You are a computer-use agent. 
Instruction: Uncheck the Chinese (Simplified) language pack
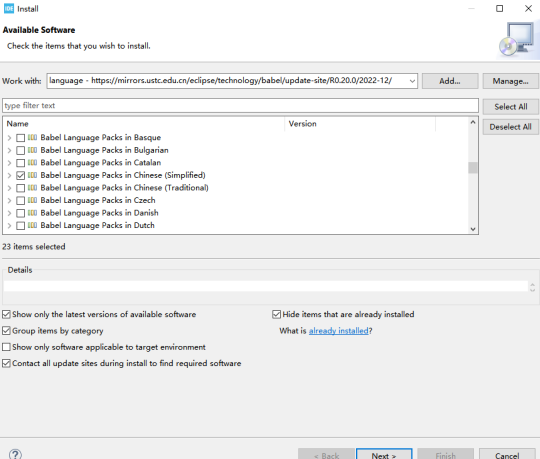[x=21, y=176]
